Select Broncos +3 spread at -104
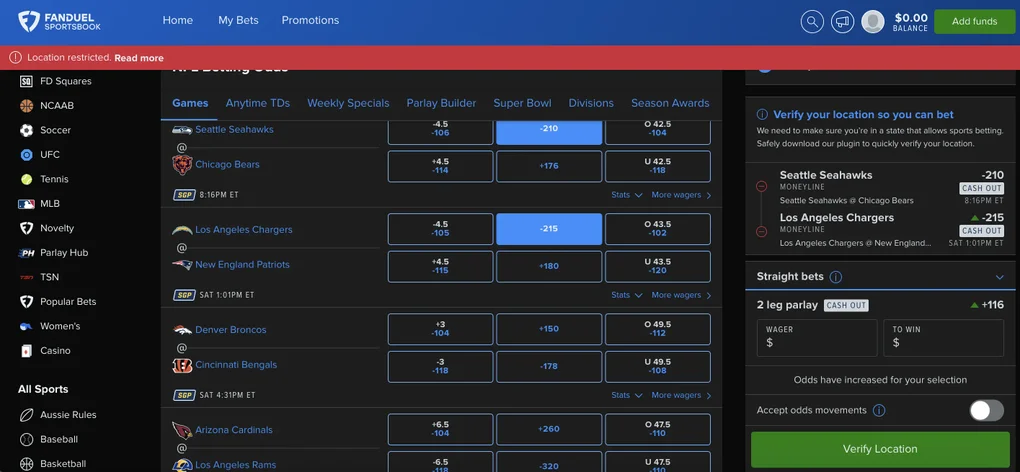Screen dimensions: 1020x472 [x=440, y=329]
